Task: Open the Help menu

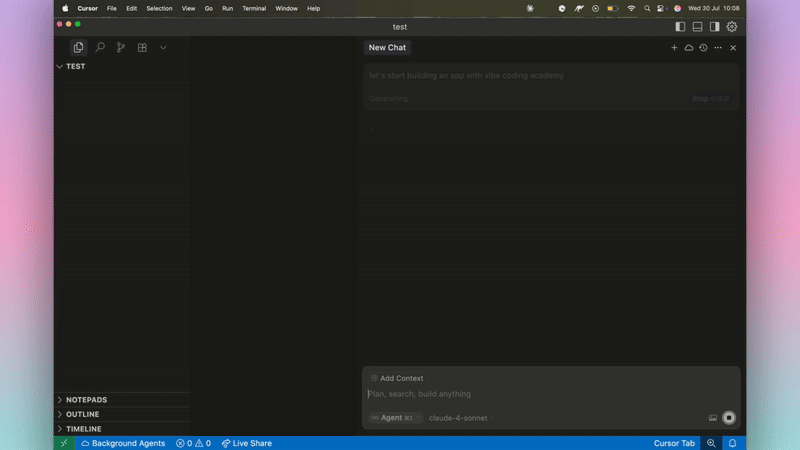Action: 313,8
